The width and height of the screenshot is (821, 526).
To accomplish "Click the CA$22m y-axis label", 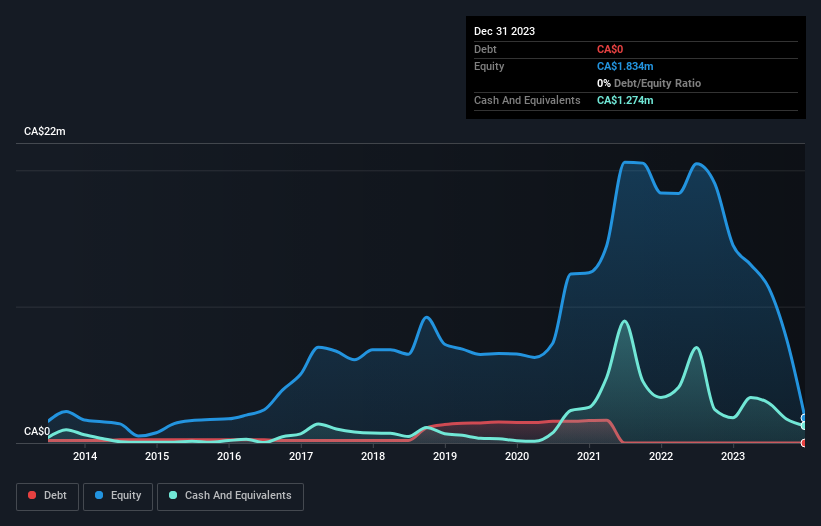I will (45, 131).
